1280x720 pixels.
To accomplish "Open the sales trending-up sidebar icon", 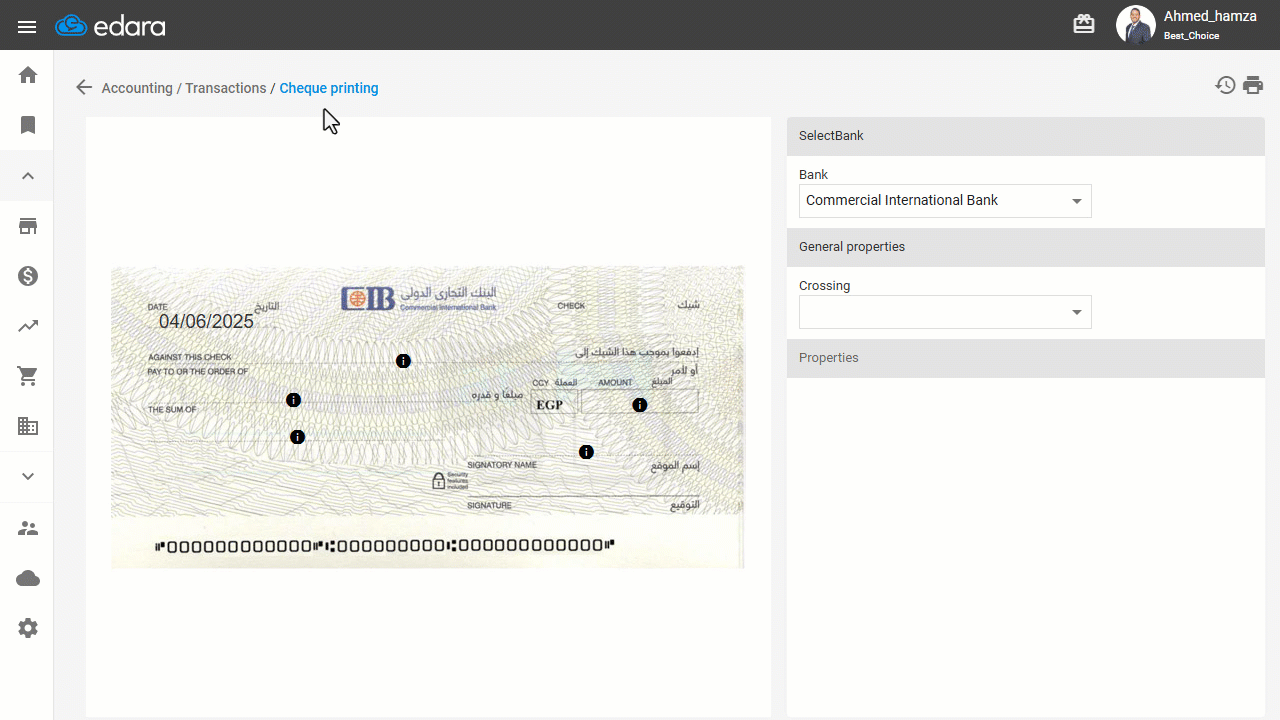I will (28, 326).
